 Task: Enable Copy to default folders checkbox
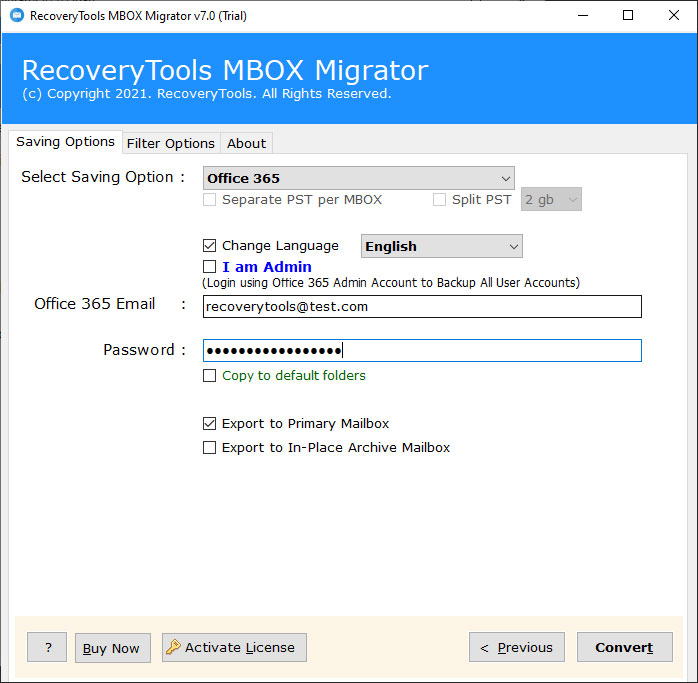coord(209,375)
